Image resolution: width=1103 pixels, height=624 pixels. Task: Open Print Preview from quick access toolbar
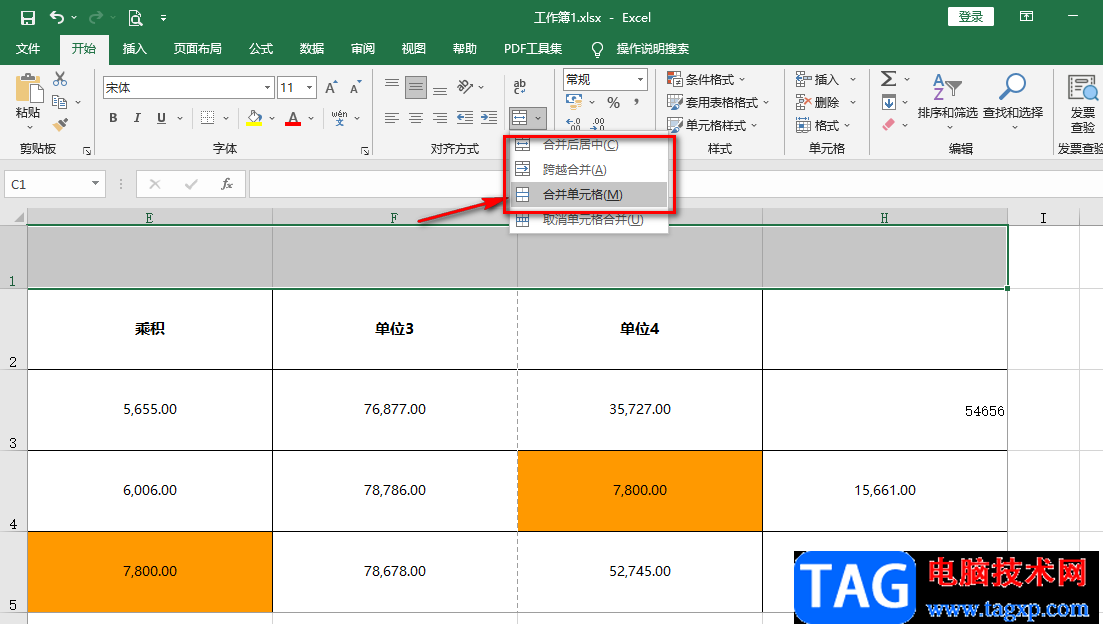[x=135, y=18]
